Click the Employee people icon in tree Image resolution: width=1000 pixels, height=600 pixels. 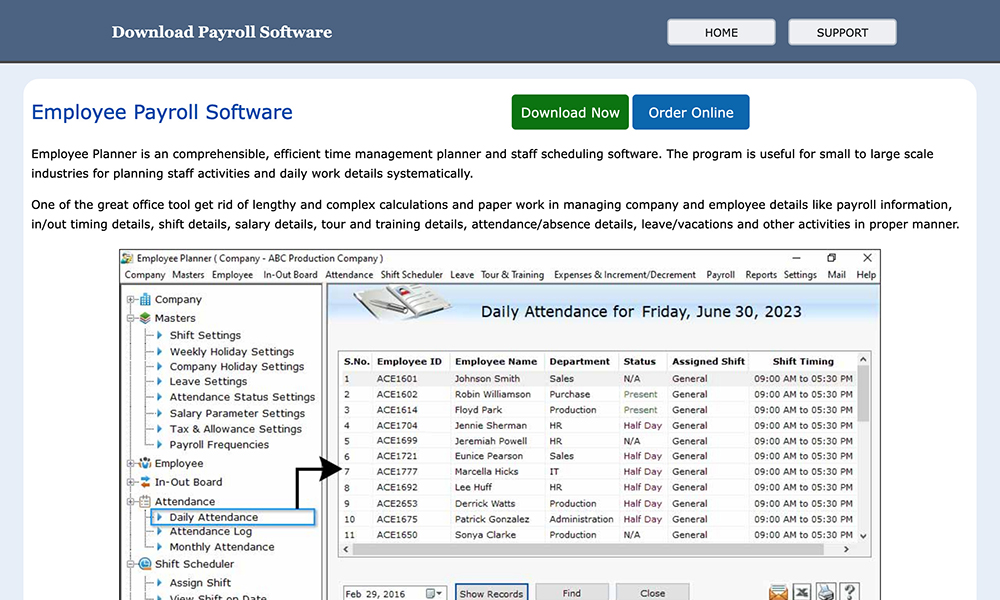[x=145, y=463]
